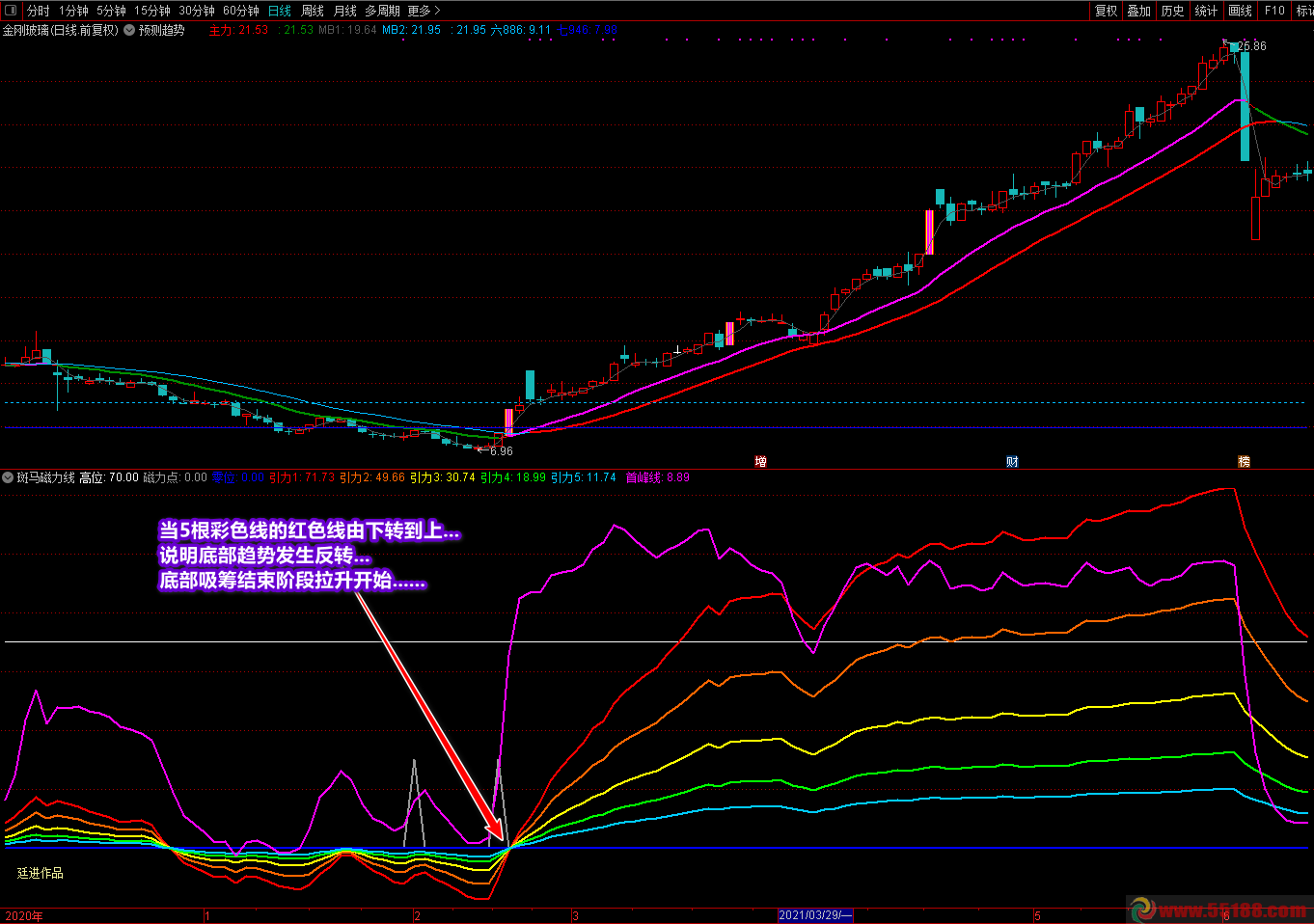The image size is (1314, 924).
Task: Switch to 多周期 view
Action: (382, 11)
